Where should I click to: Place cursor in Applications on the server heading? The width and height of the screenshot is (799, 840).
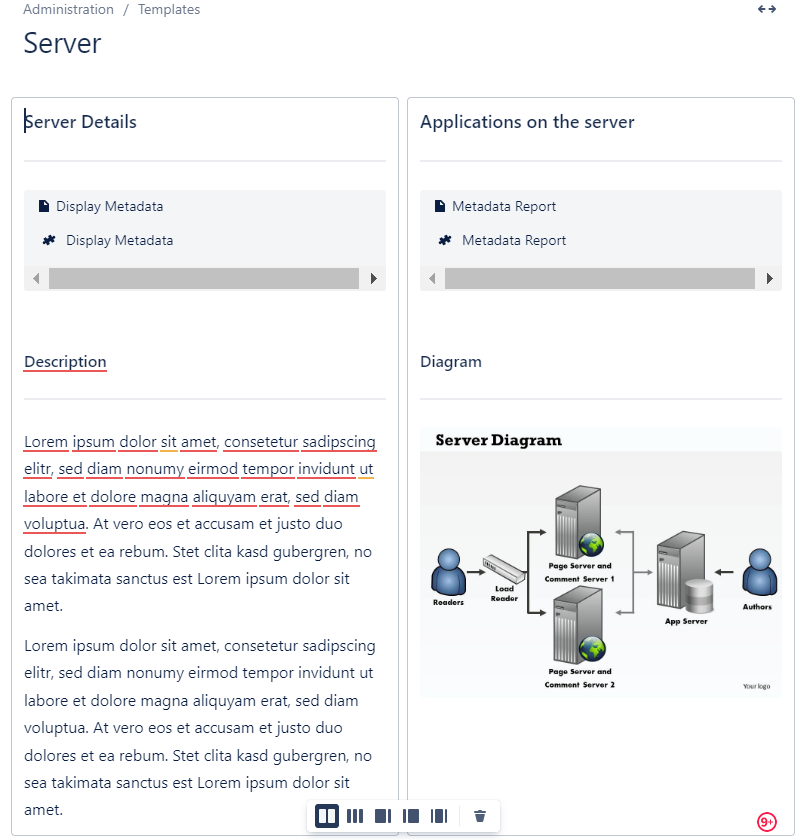(x=527, y=122)
